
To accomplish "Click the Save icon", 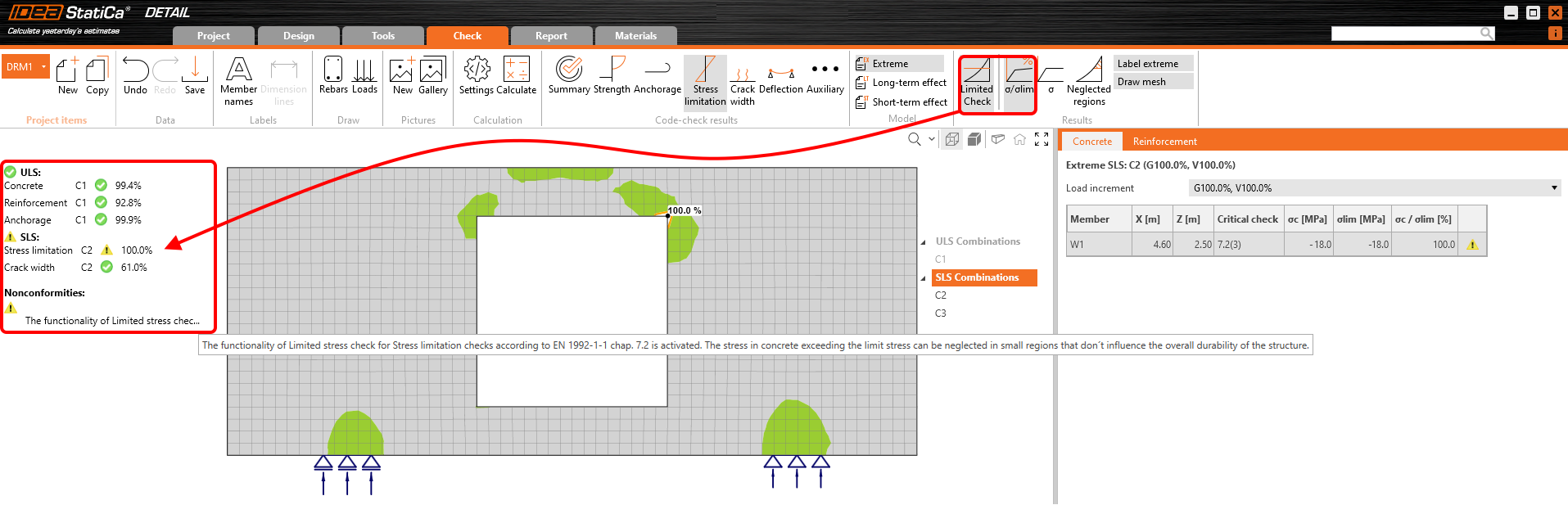I will (x=195, y=76).
